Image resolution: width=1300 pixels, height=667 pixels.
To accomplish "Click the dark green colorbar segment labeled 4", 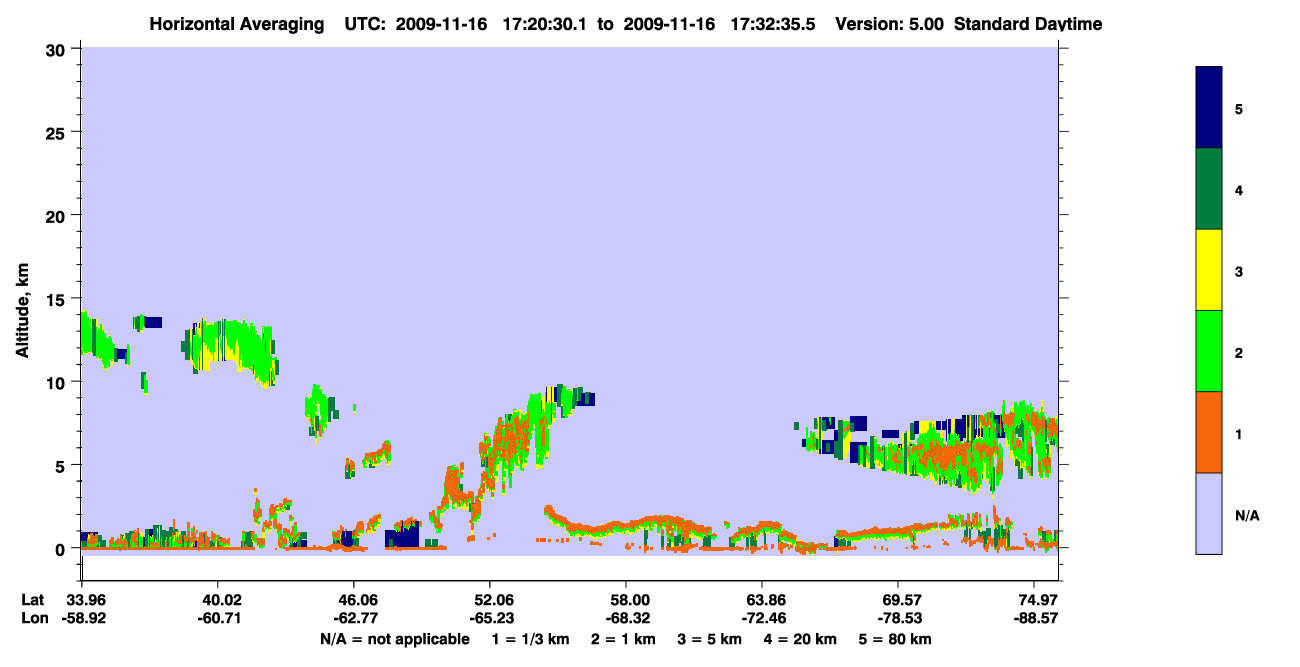I will tap(1209, 189).
